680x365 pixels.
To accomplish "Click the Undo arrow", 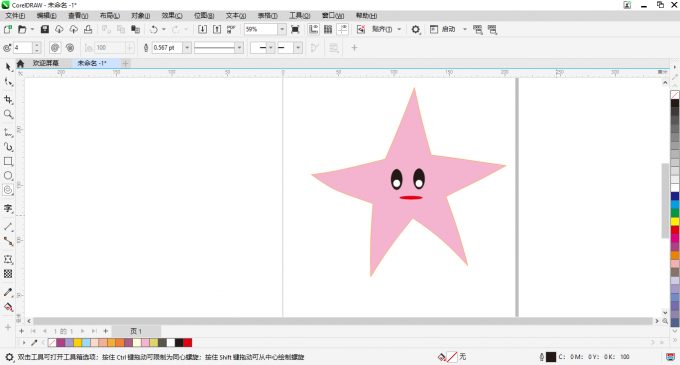I will click(154, 29).
